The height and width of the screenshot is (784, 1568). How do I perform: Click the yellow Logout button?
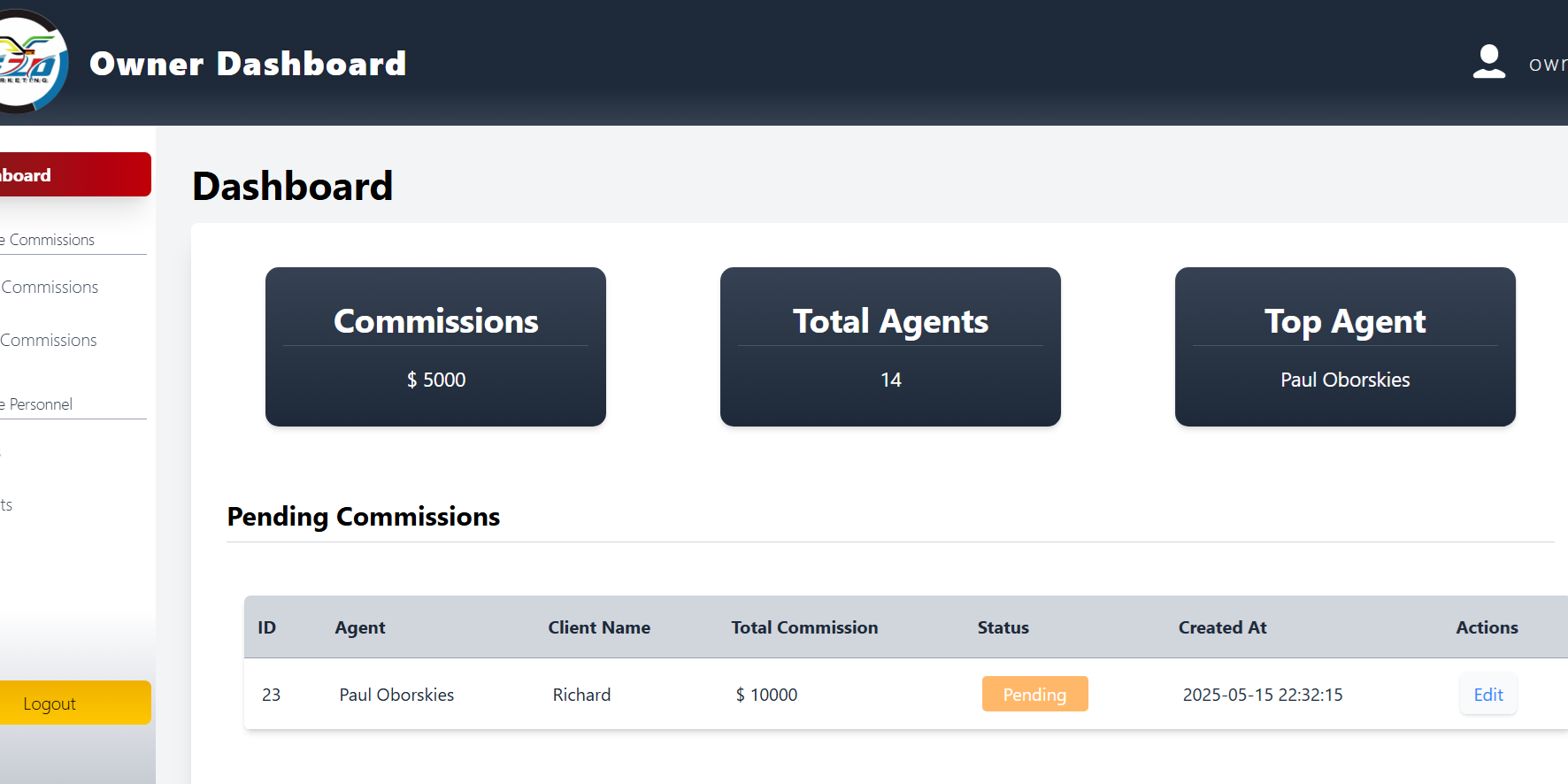[x=74, y=703]
